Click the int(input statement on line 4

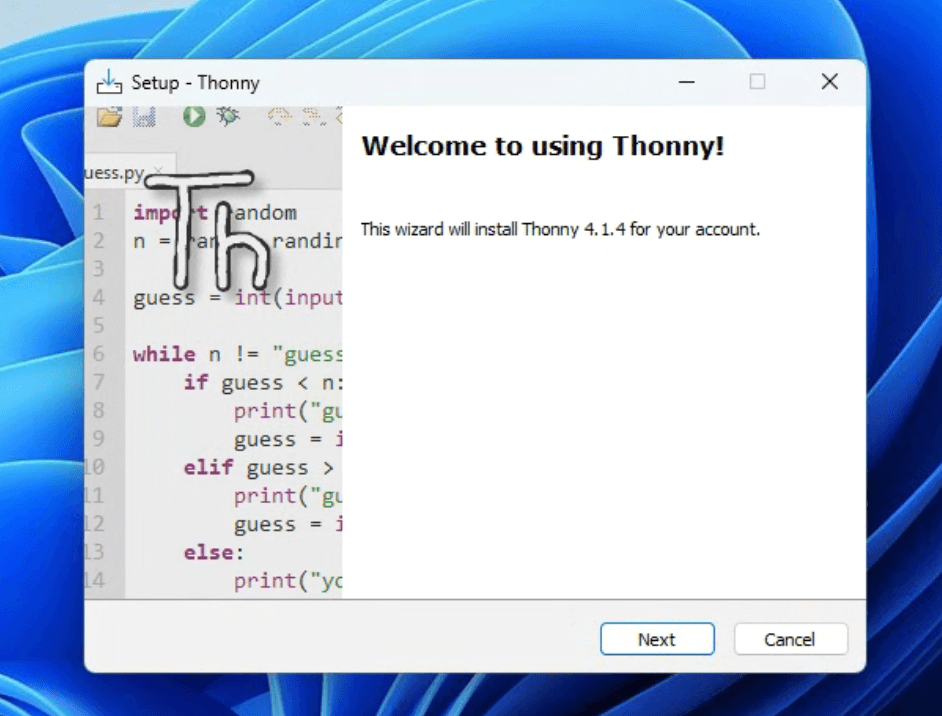[290, 297]
